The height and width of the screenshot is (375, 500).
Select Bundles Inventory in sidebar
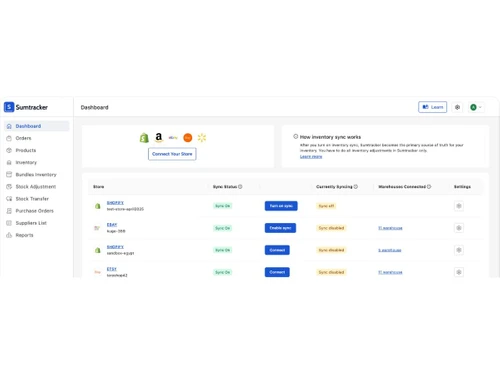click(x=36, y=174)
